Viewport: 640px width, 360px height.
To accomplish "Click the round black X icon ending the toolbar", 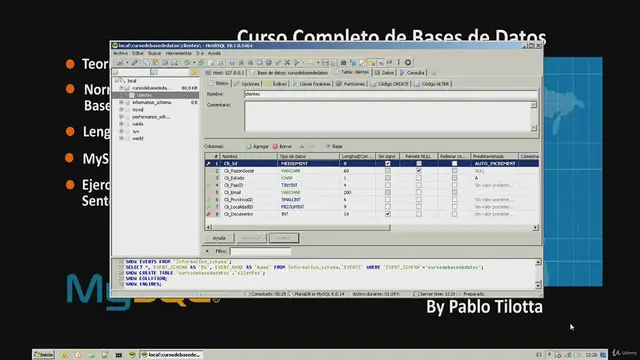I will 408,62.
